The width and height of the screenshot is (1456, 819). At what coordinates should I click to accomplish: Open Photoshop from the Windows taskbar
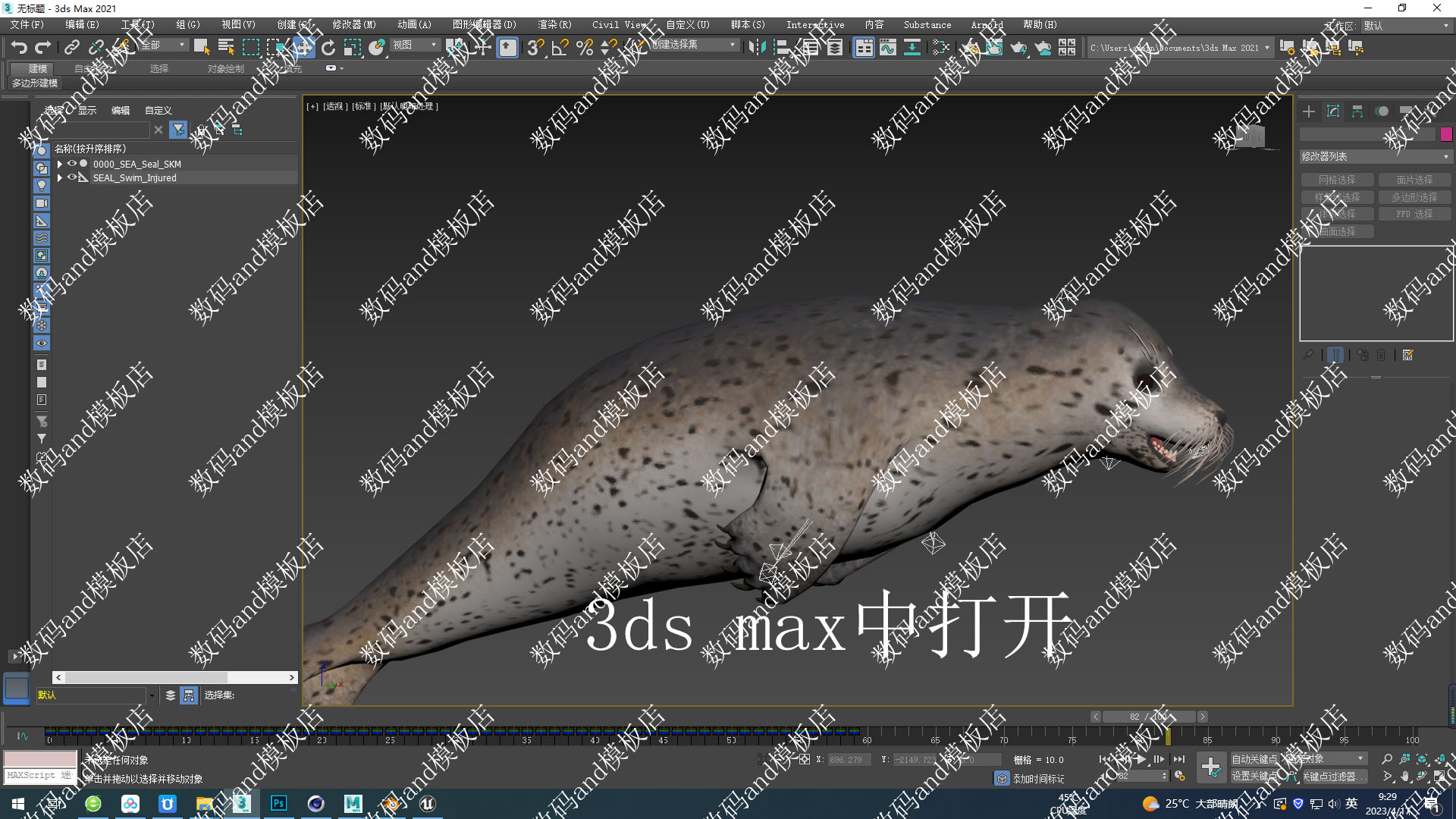tap(279, 804)
